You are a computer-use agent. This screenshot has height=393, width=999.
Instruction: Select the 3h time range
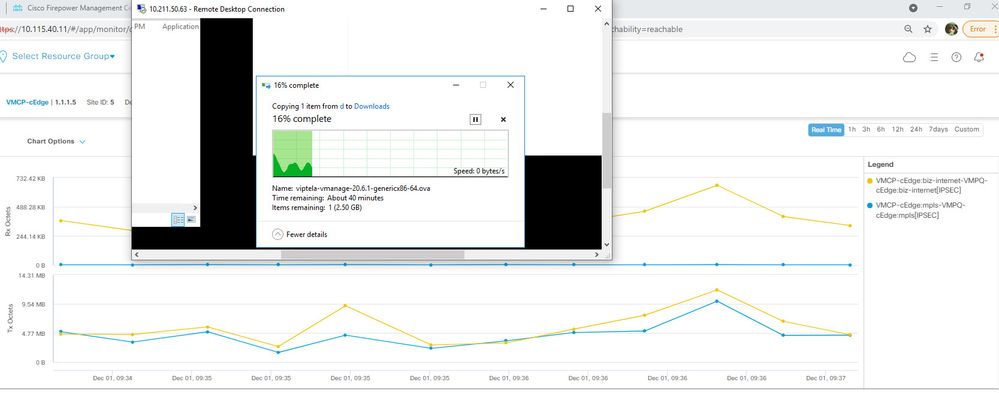(x=866, y=129)
